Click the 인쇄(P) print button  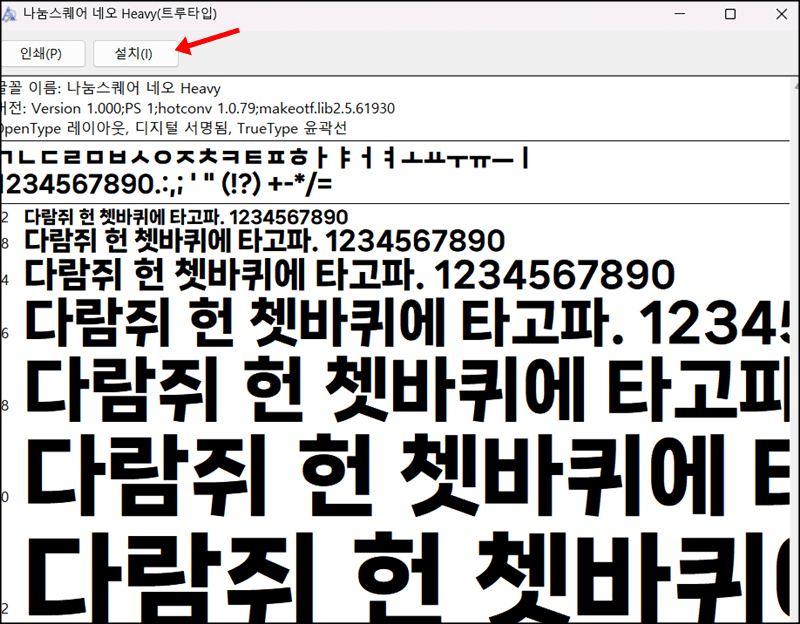pyautogui.click(x=42, y=54)
